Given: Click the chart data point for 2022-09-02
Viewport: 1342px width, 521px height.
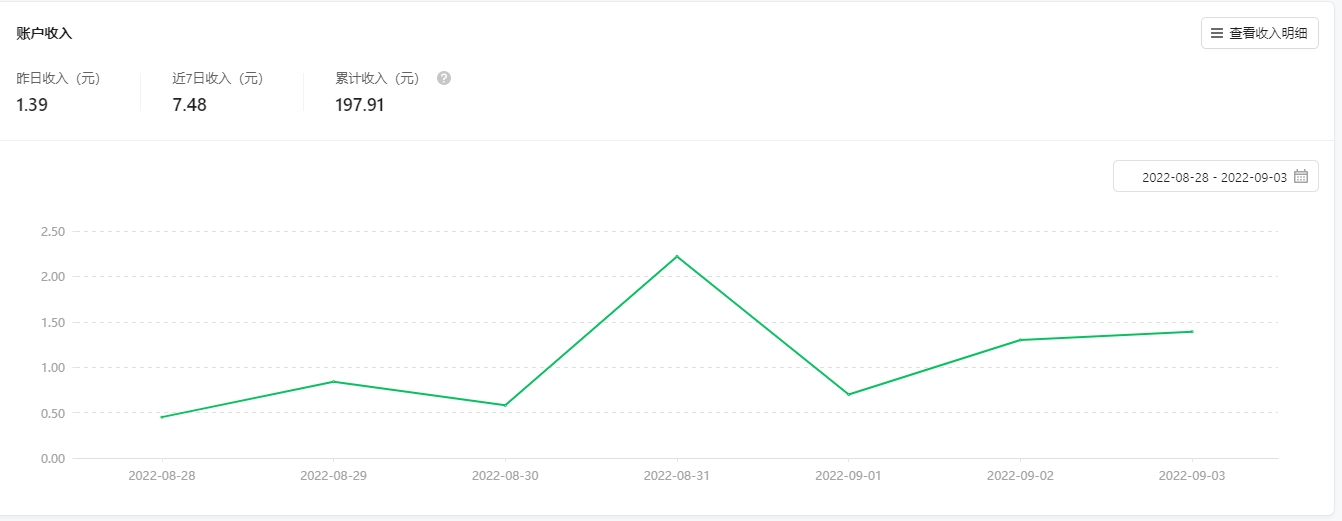Looking at the screenshot, I should point(1020,340).
